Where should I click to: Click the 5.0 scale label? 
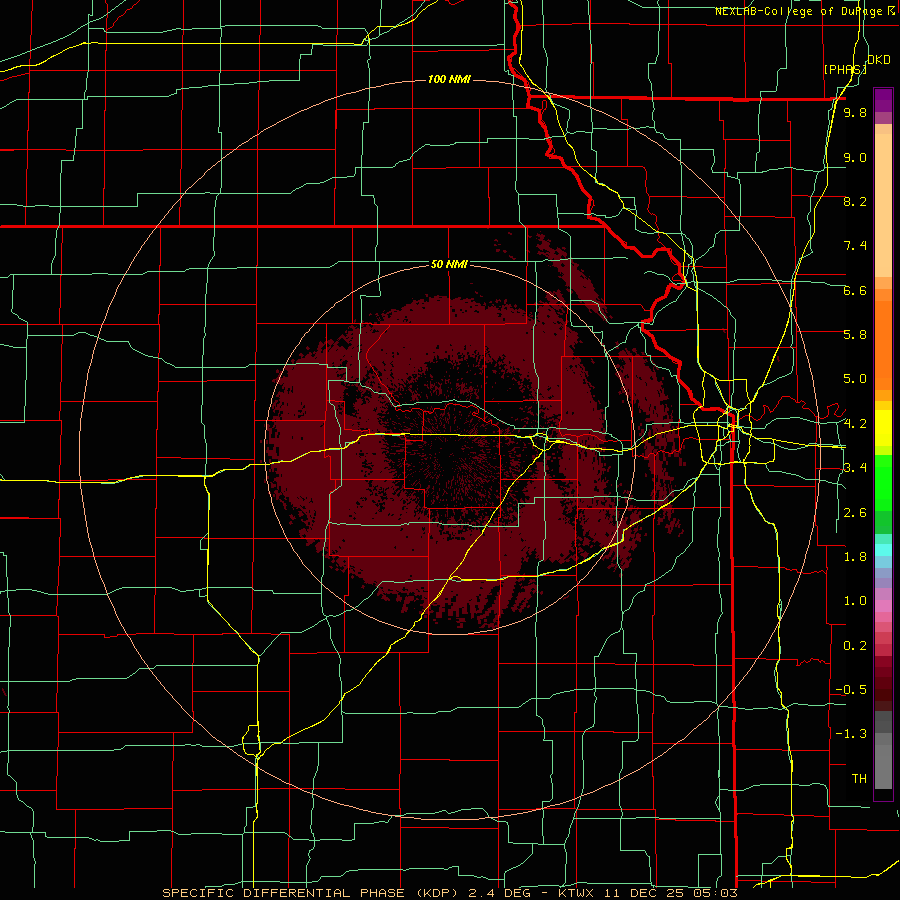(x=855, y=379)
